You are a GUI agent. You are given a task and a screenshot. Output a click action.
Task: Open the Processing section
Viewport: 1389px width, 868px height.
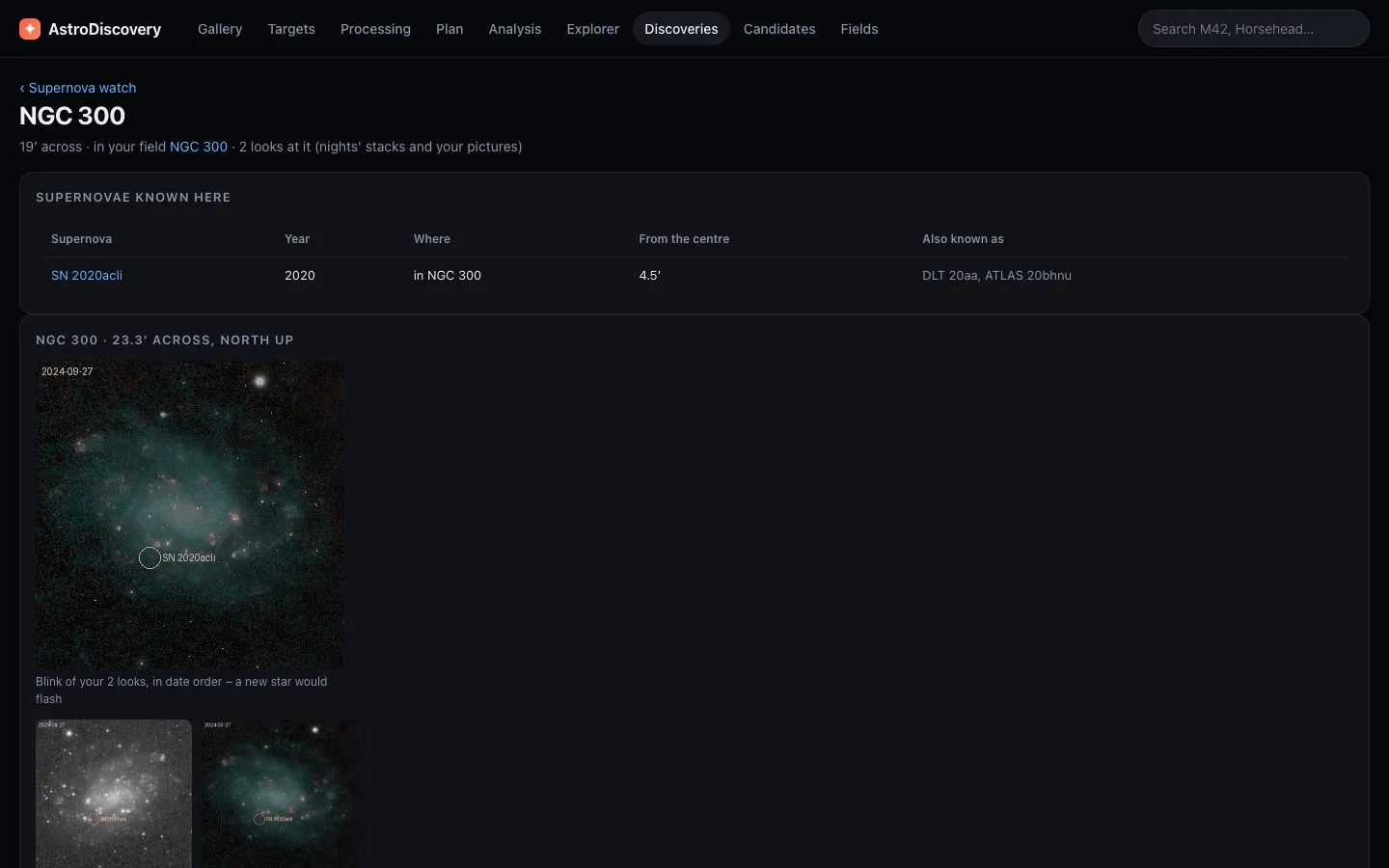point(375,29)
